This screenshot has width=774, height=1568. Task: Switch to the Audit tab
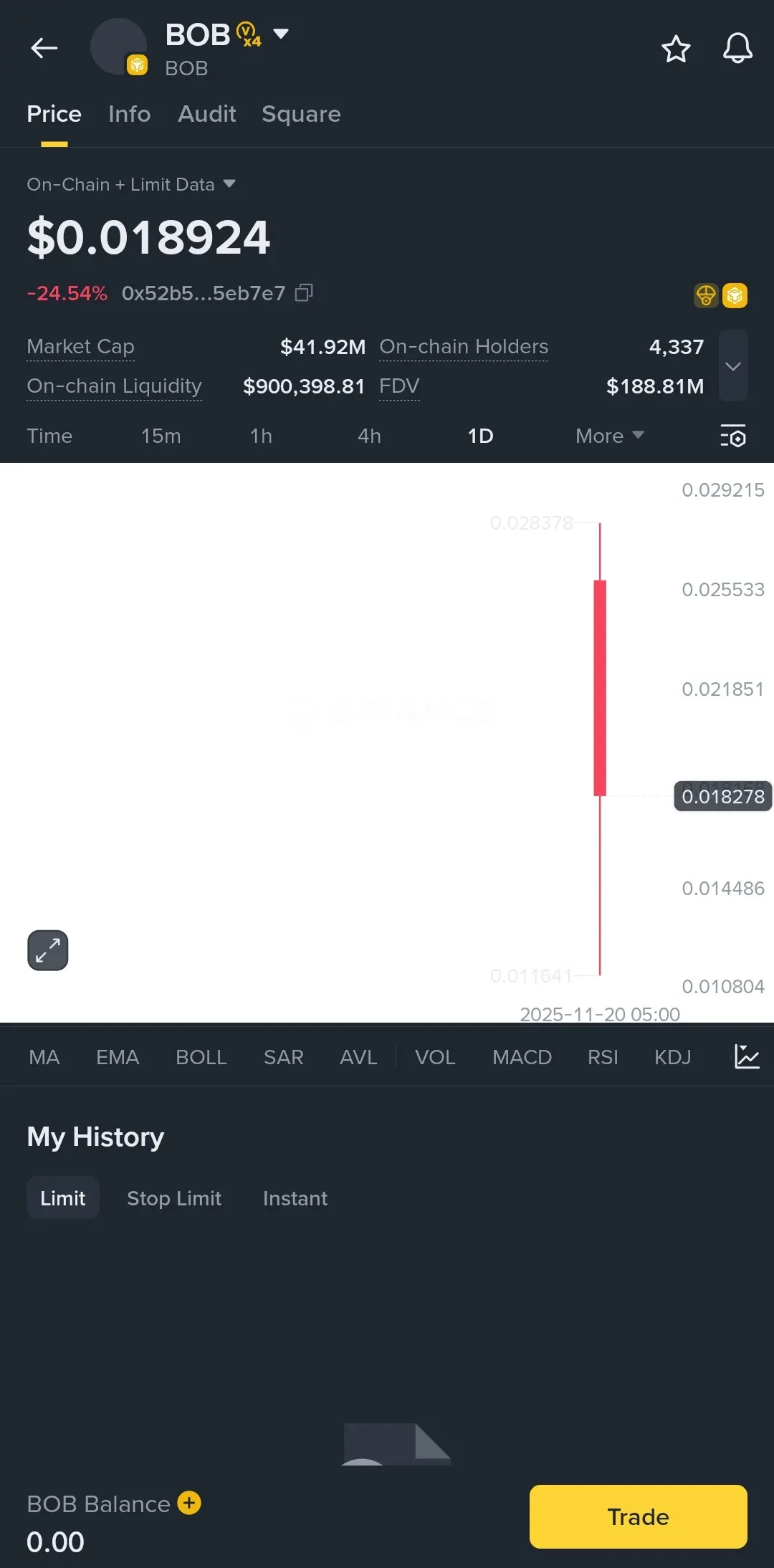(206, 114)
